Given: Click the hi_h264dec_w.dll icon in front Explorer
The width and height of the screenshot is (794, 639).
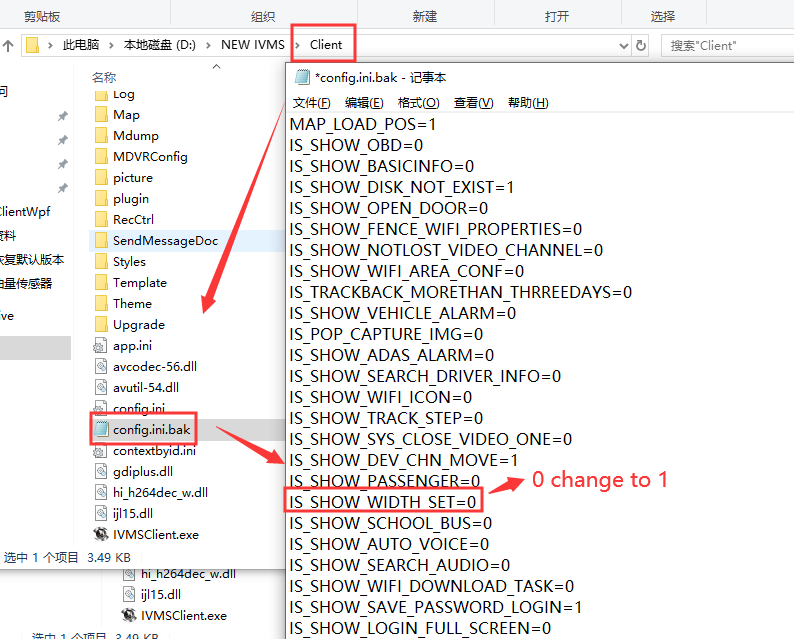Looking at the screenshot, I should [x=101, y=492].
